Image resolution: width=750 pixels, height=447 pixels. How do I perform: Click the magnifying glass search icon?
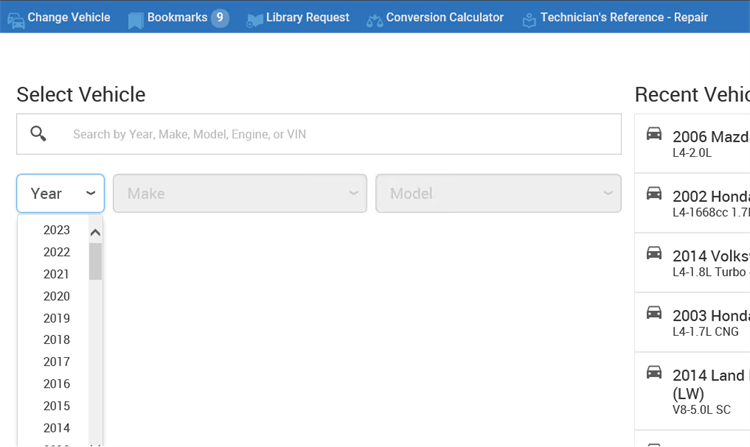(38, 133)
